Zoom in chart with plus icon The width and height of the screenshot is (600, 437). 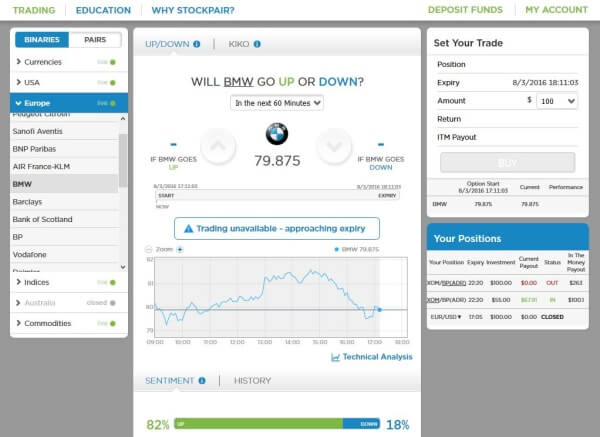click(x=180, y=249)
